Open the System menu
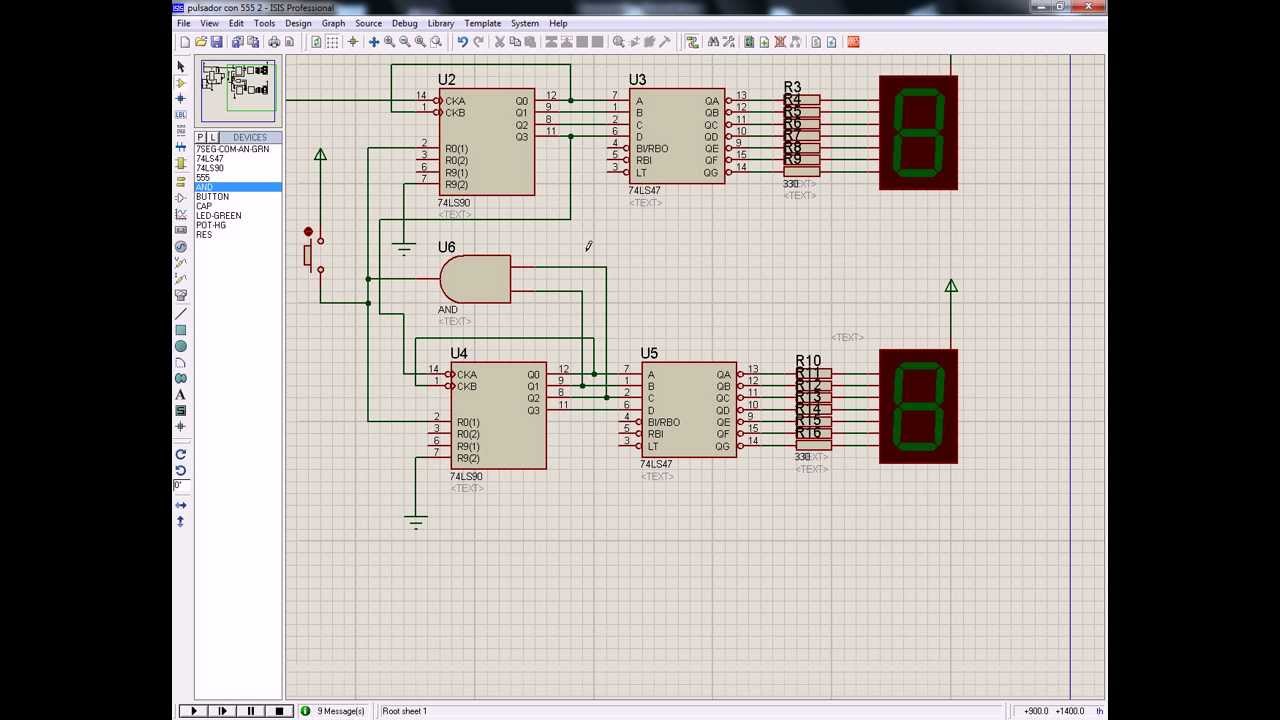Screen dimensions: 1280x720 tap(525, 23)
